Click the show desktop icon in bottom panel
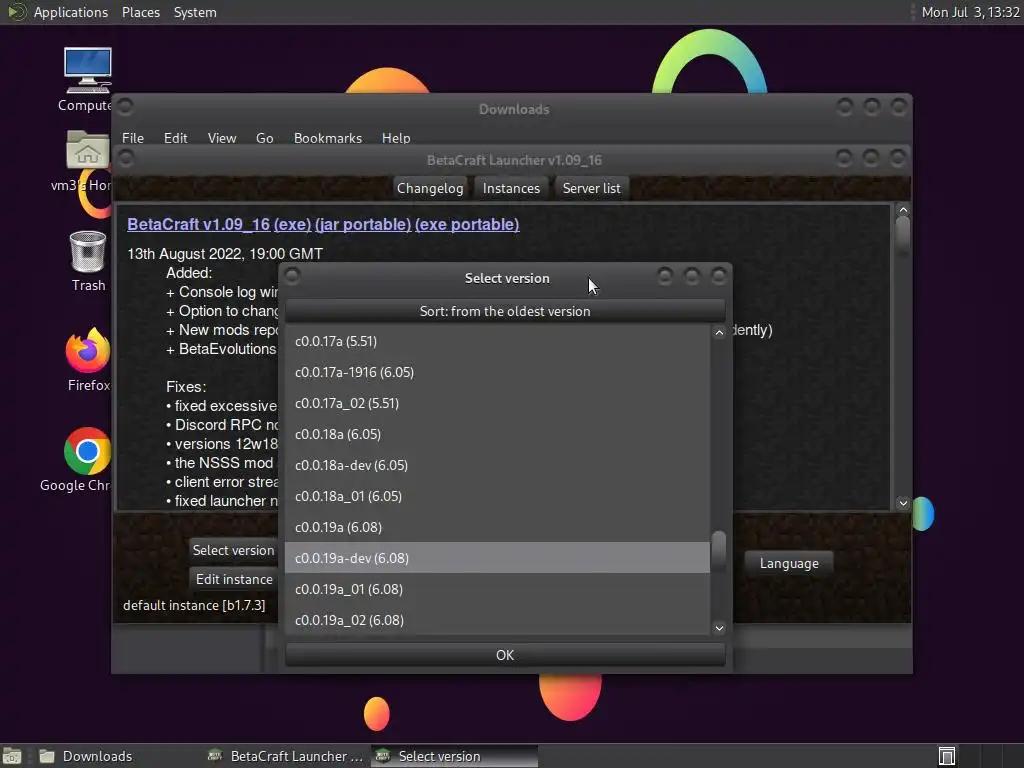 [x=12, y=756]
